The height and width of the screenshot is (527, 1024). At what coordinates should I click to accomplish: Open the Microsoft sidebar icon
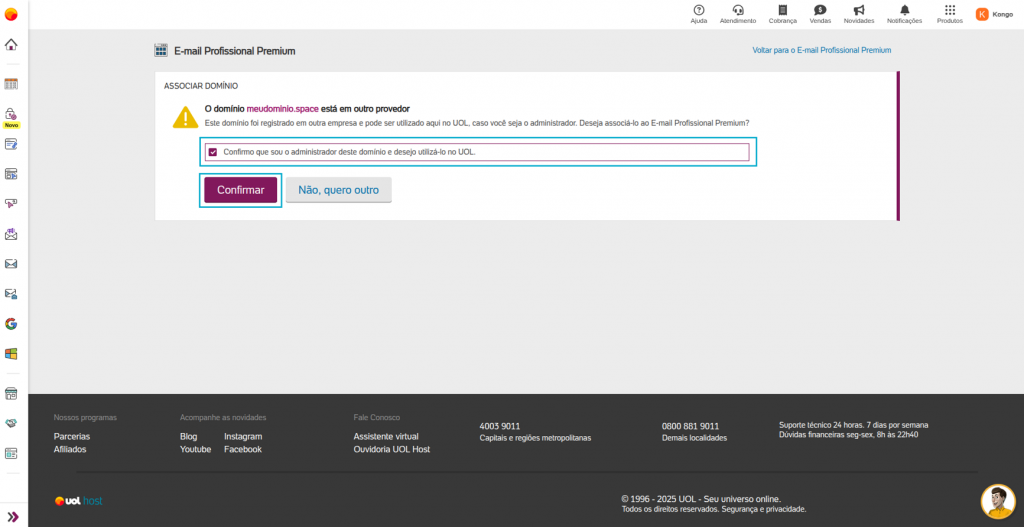click(x=11, y=354)
